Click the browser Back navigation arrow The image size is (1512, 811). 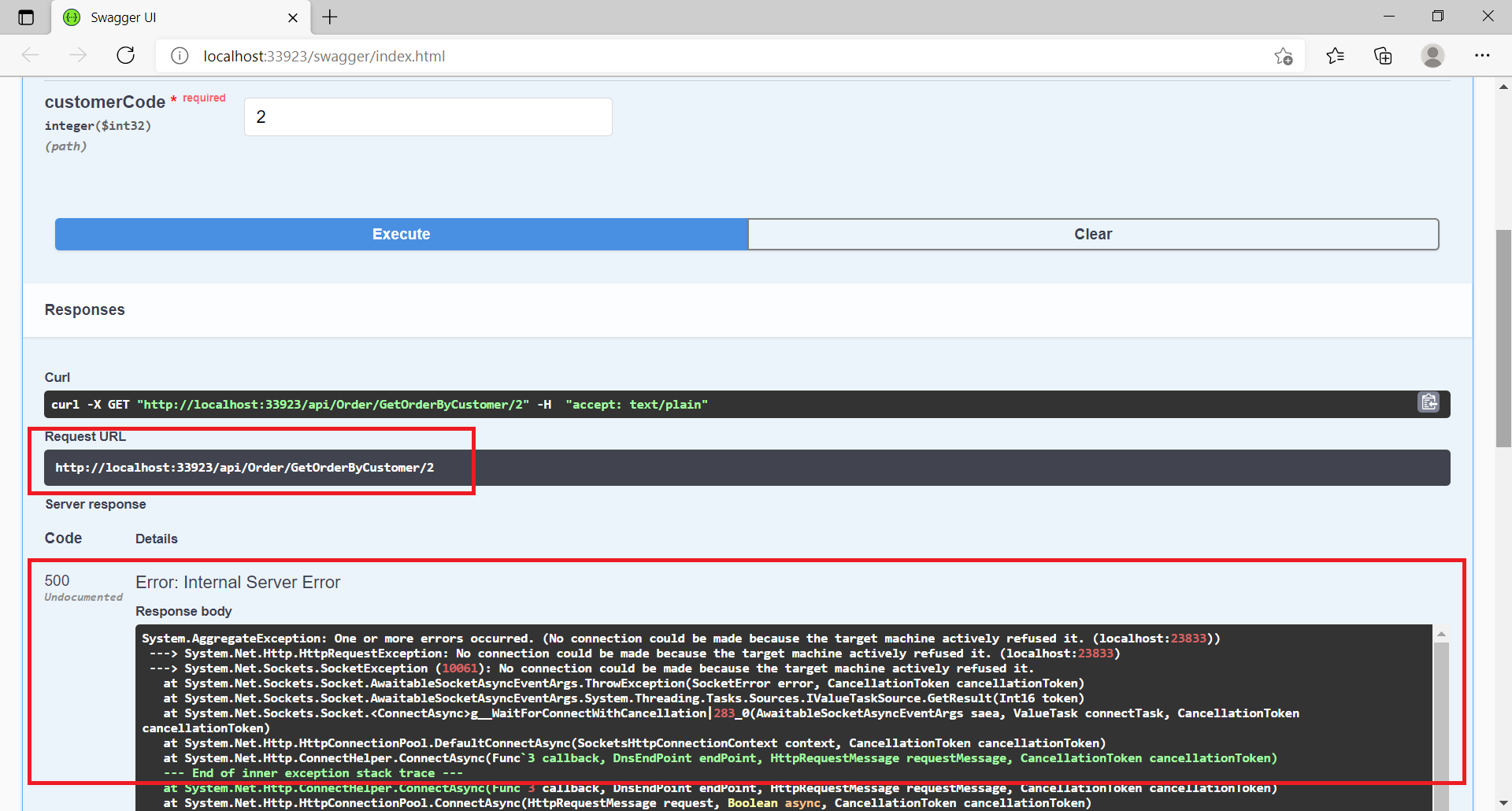31,55
